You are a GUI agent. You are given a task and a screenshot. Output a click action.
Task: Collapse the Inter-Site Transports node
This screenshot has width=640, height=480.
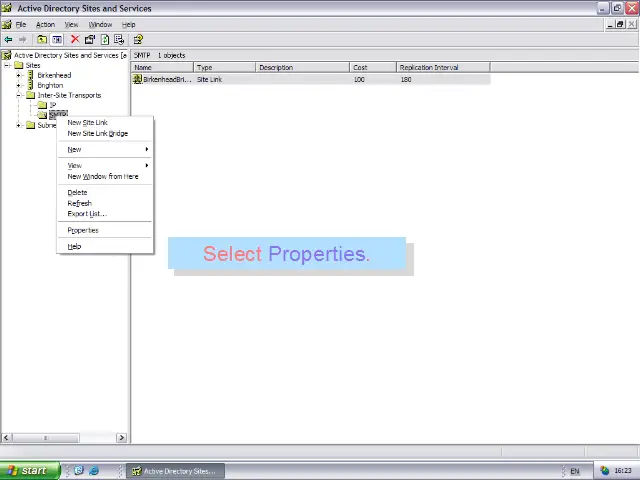click(x=18, y=95)
